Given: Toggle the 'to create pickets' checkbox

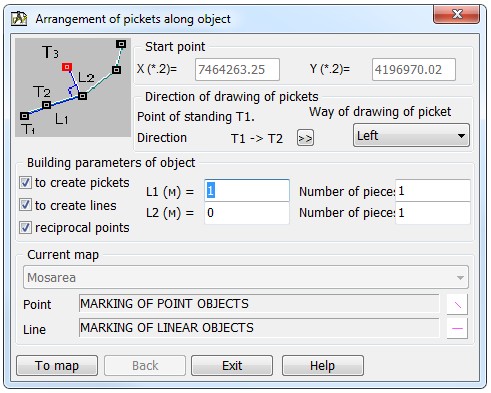Looking at the screenshot, I should tap(25, 183).
